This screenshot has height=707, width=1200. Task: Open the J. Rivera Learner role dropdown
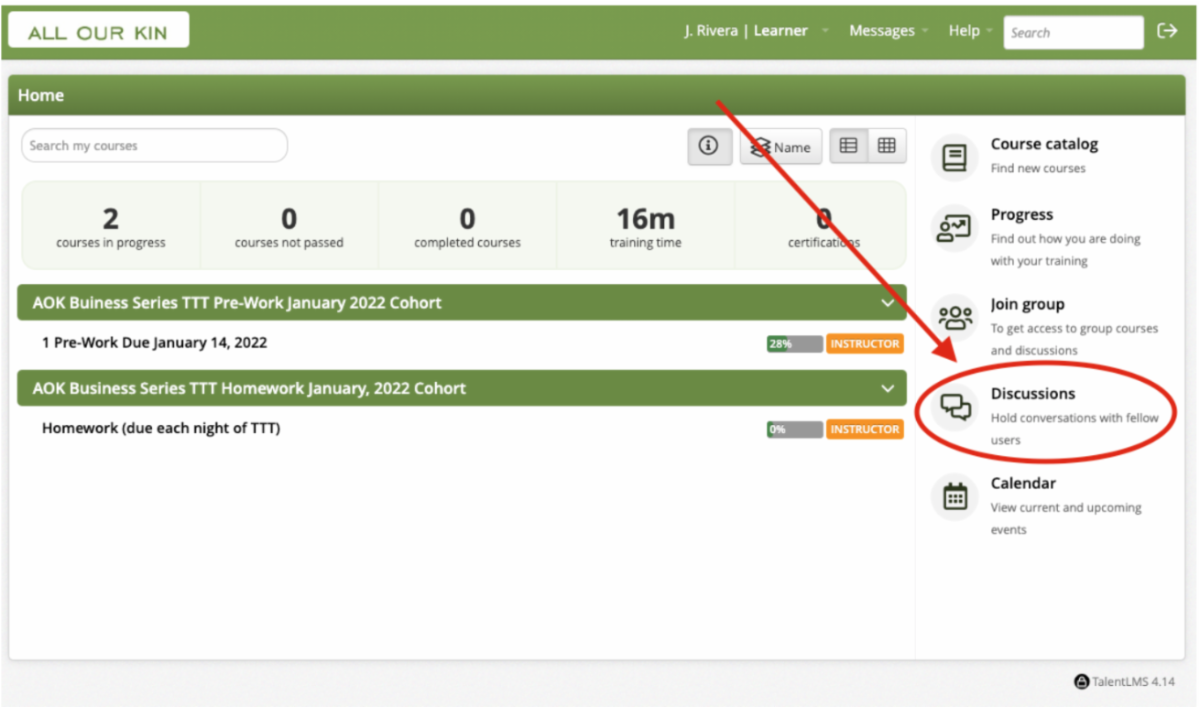click(756, 31)
